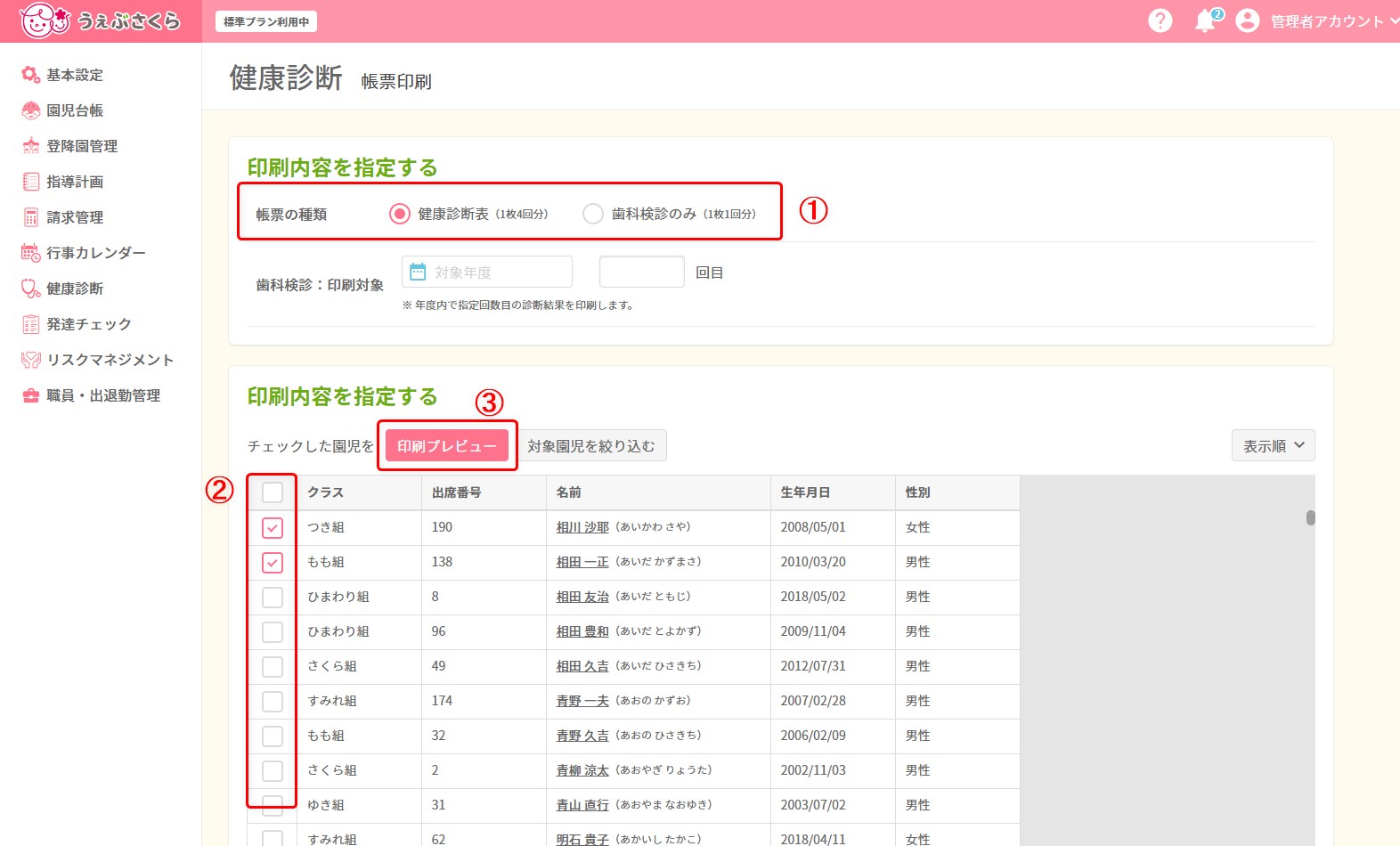Viewport: 1400px width, 846px height.
Task: Open the 対象年度 year picker field
Action: click(487, 272)
